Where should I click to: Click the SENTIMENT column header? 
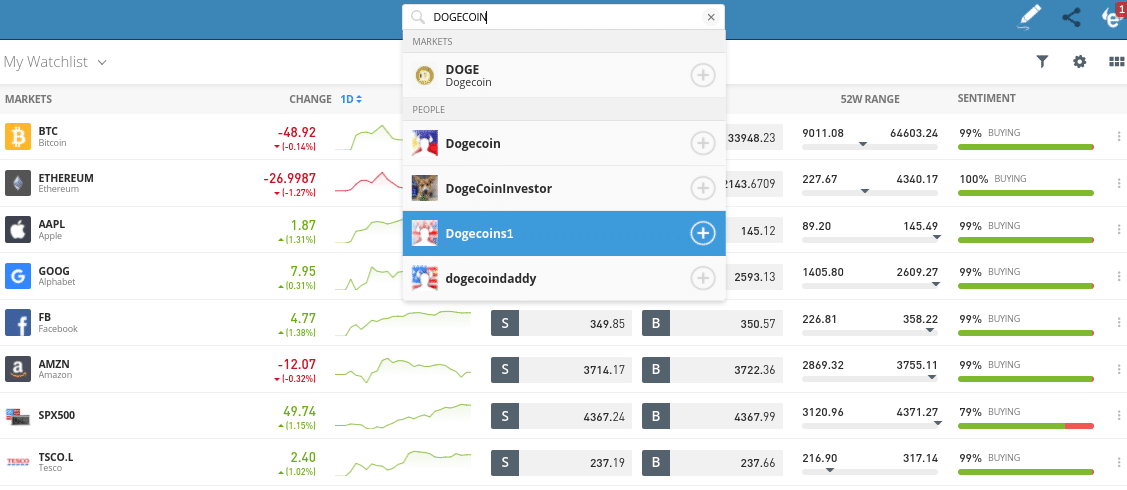(987, 98)
